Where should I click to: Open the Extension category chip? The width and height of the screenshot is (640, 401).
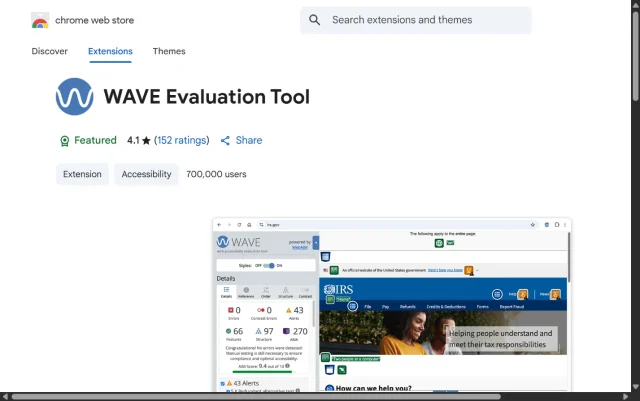[82, 174]
